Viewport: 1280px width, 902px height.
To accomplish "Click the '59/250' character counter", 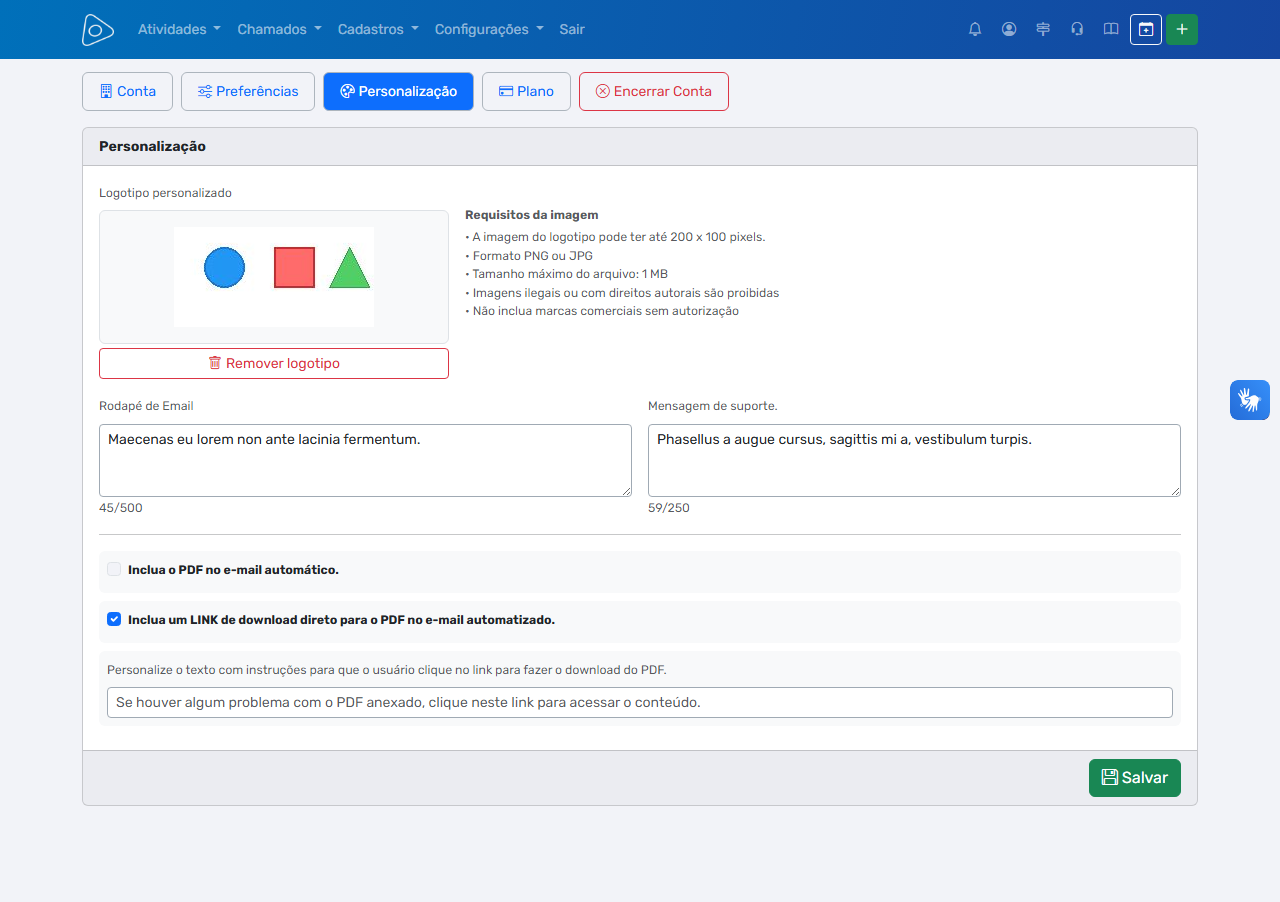I will (669, 508).
